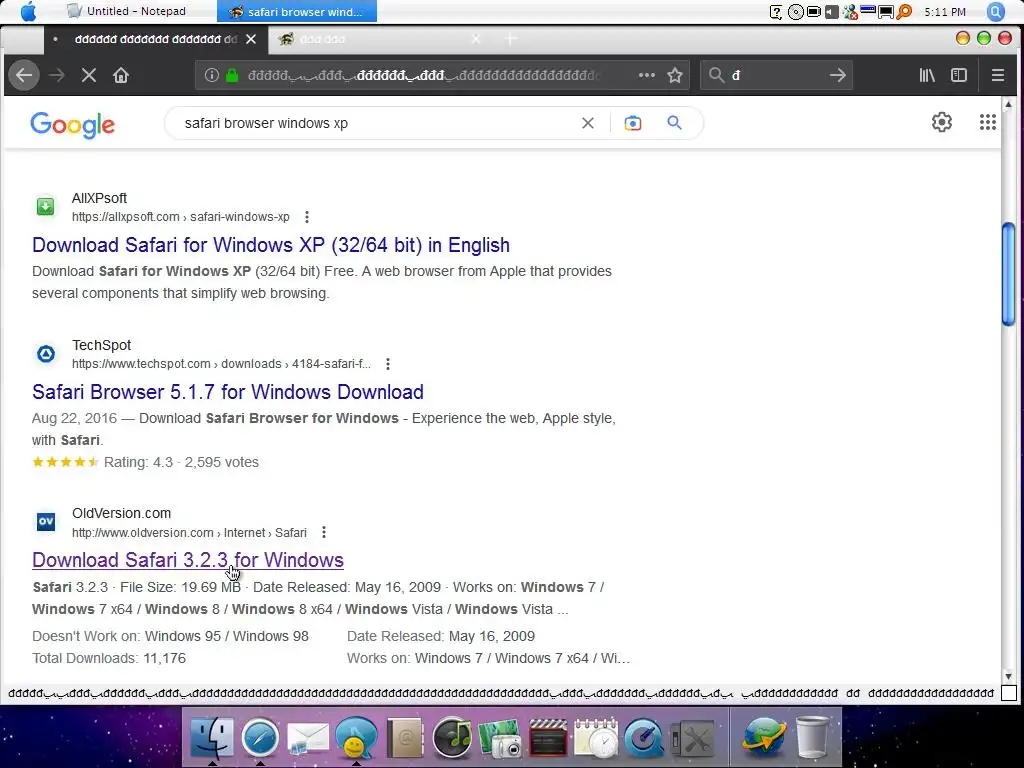Open Spotlight search in the top right
The height and width of the screenshot is (768, 1024).
(996, 12)
